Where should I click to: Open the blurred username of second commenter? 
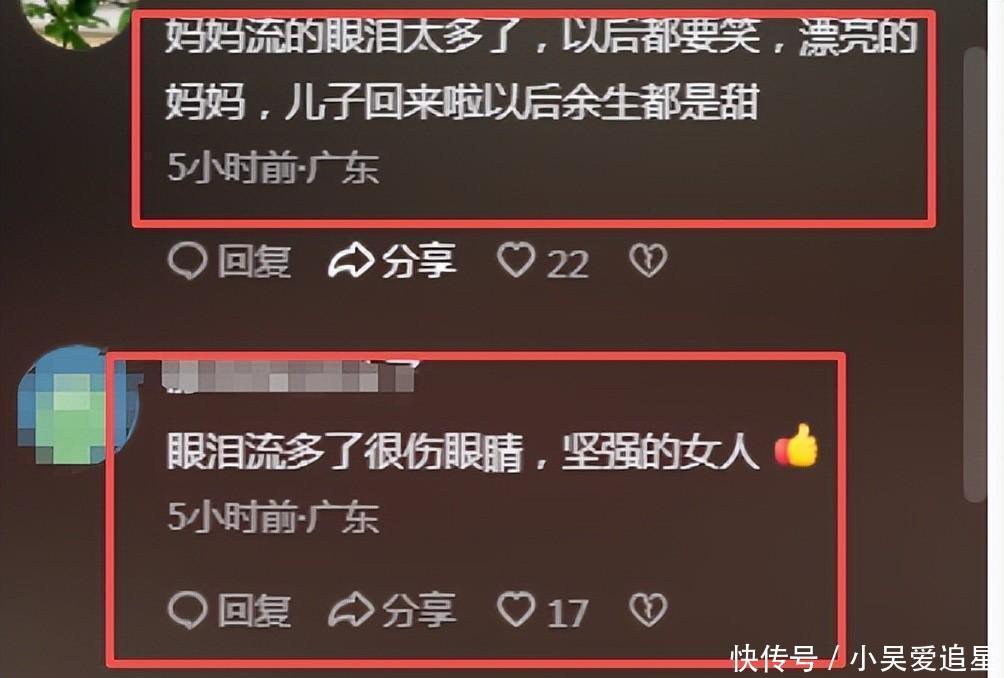(x=289, y=375)
